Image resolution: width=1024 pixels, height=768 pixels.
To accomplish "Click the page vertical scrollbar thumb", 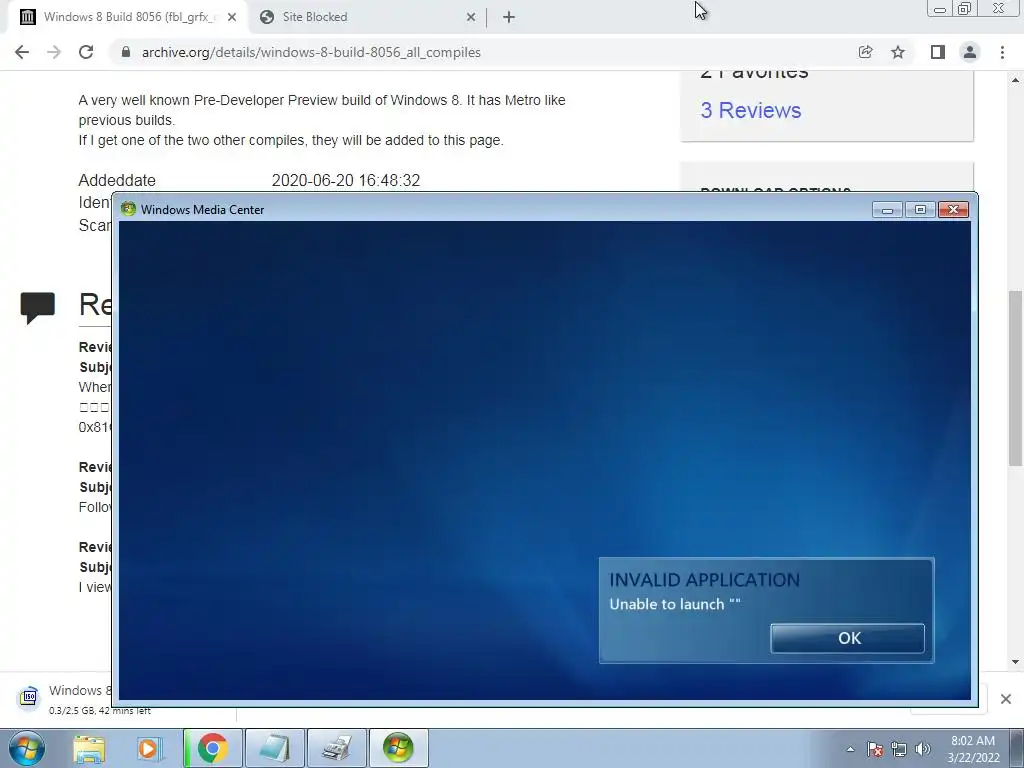I will (1015, 378).
